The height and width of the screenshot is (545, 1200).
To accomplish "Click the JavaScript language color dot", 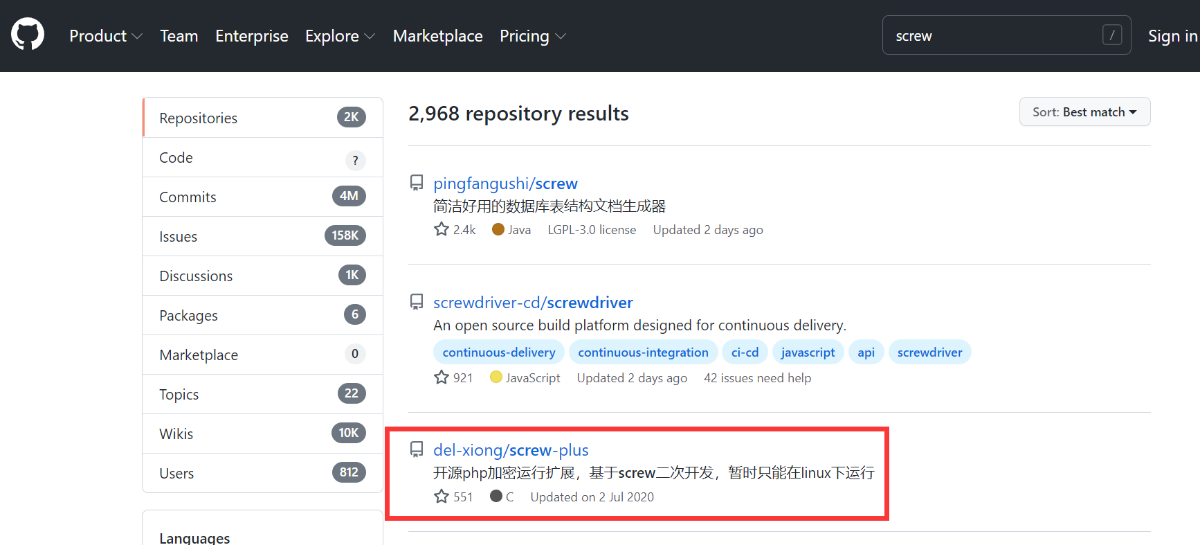I will (x=496, y=377).
